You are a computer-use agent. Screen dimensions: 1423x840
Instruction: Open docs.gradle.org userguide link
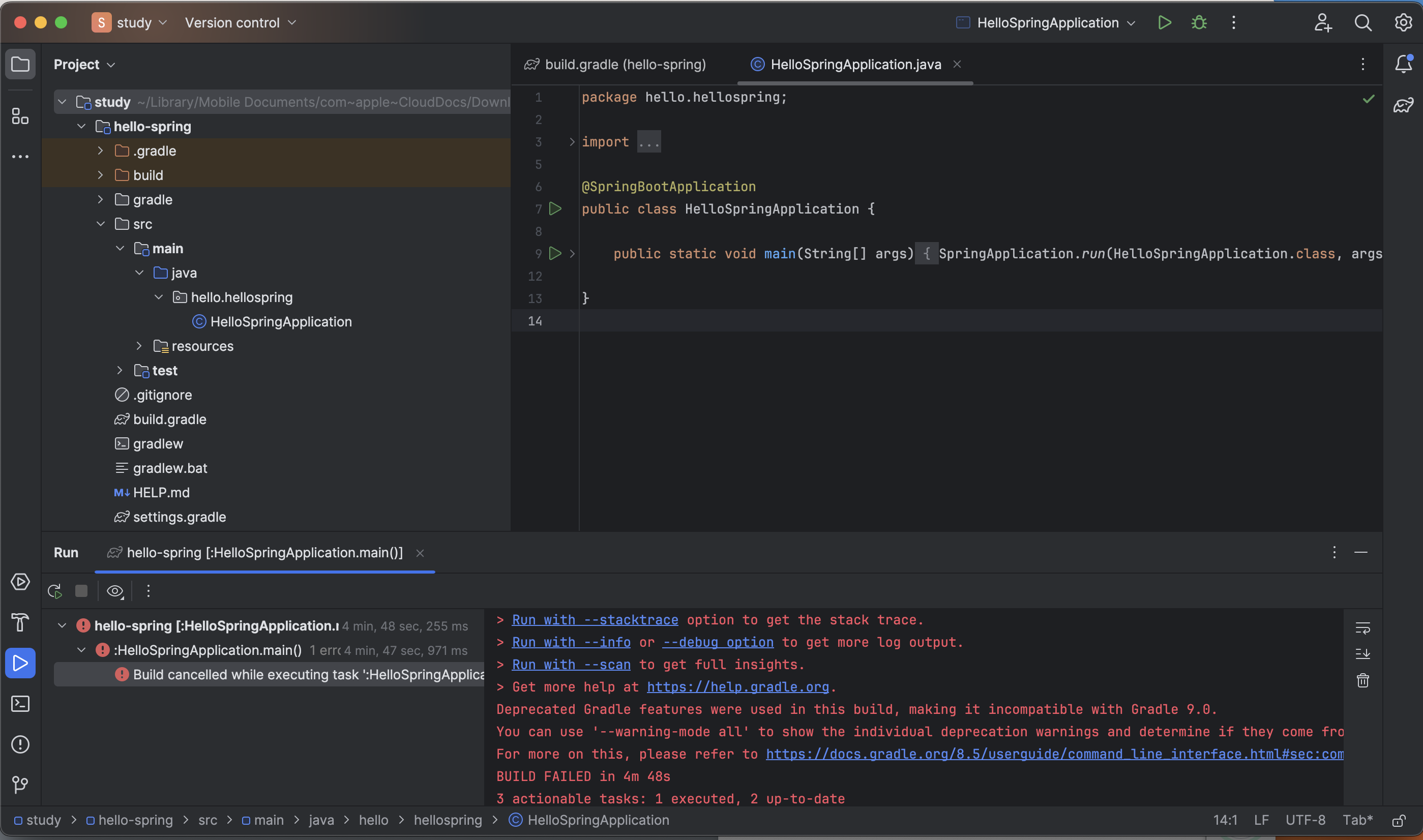(1054, 754)
